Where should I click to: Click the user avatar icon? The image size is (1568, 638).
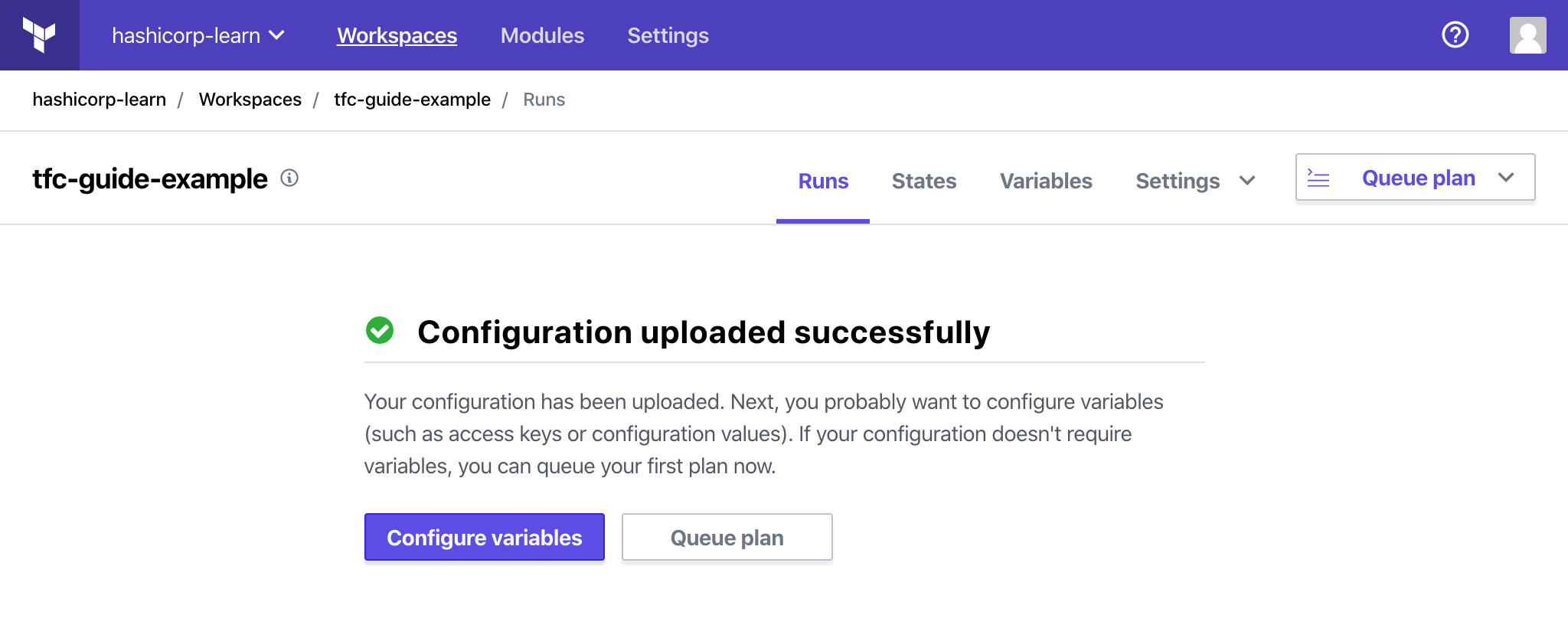click(1527, 35)
